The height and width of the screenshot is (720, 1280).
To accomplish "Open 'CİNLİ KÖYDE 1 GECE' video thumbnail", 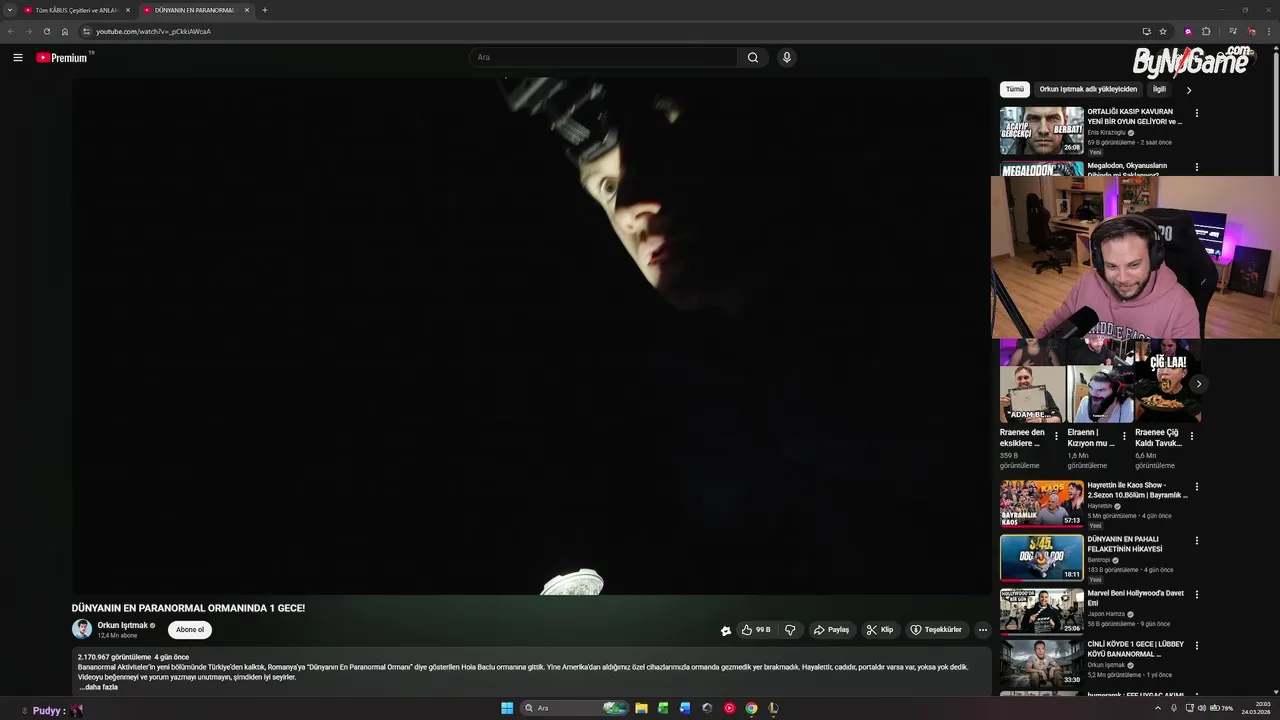I will click(x=1042, y=663).
